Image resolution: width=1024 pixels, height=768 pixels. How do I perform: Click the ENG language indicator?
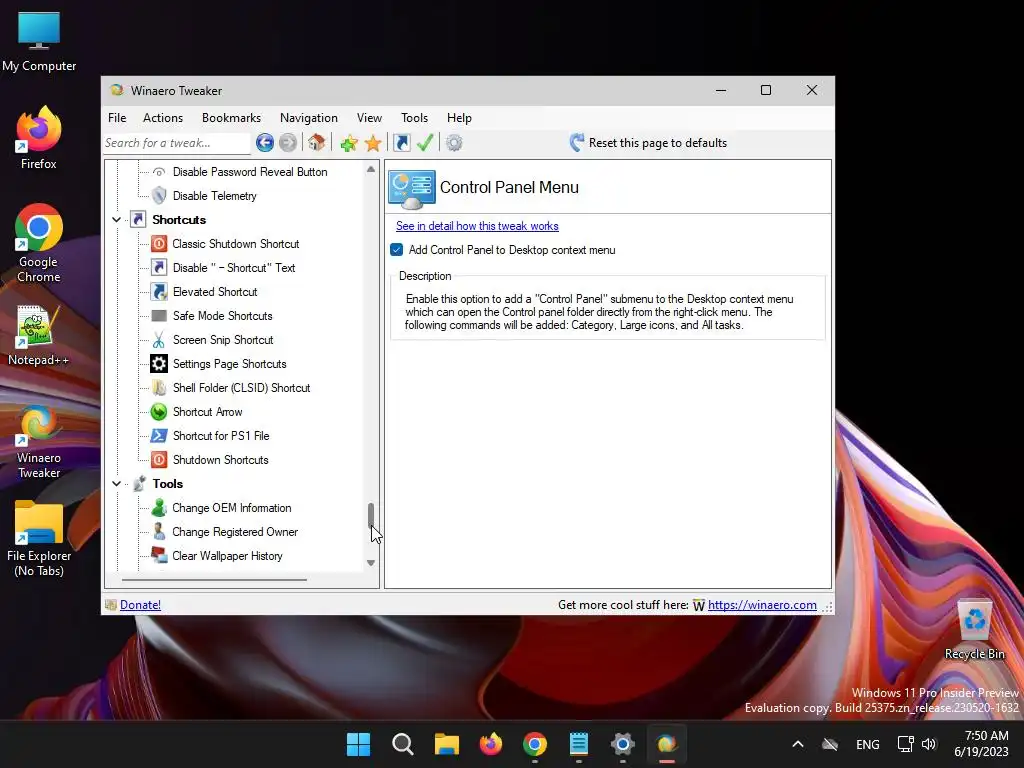pos(867,744)
